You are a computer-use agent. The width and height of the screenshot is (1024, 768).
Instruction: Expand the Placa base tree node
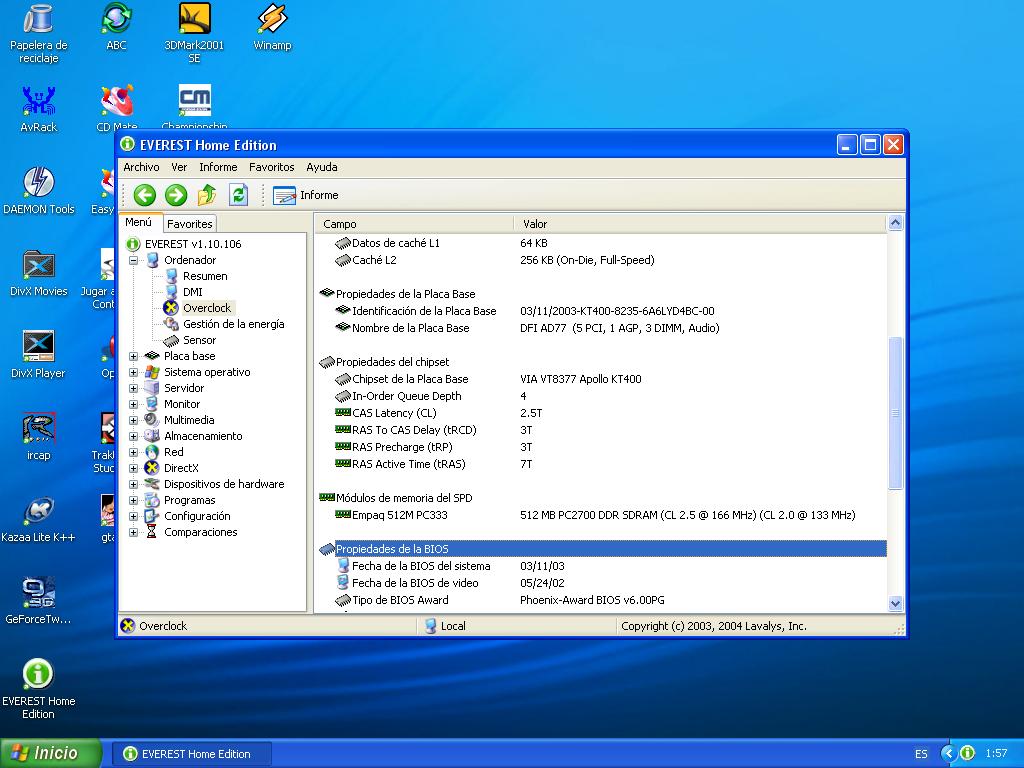coord(134,356)
